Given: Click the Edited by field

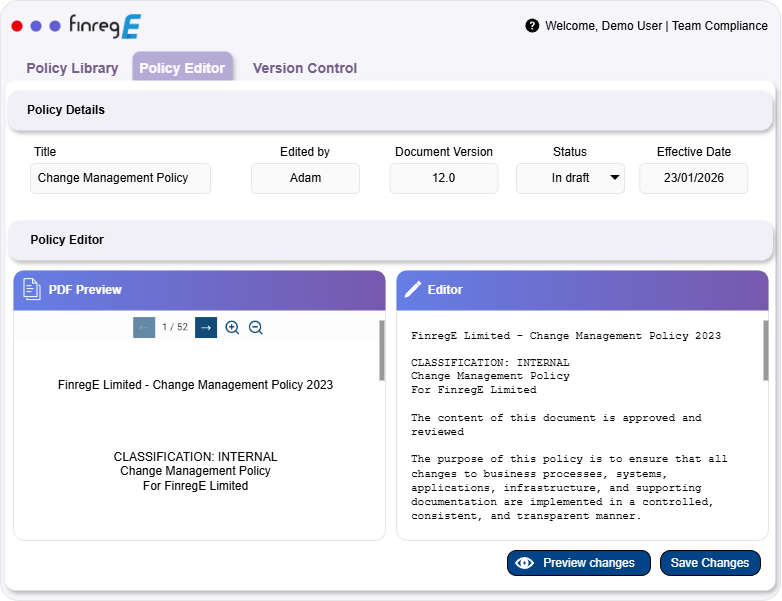Looking at the screenshot, I should (x=305, y=178).
